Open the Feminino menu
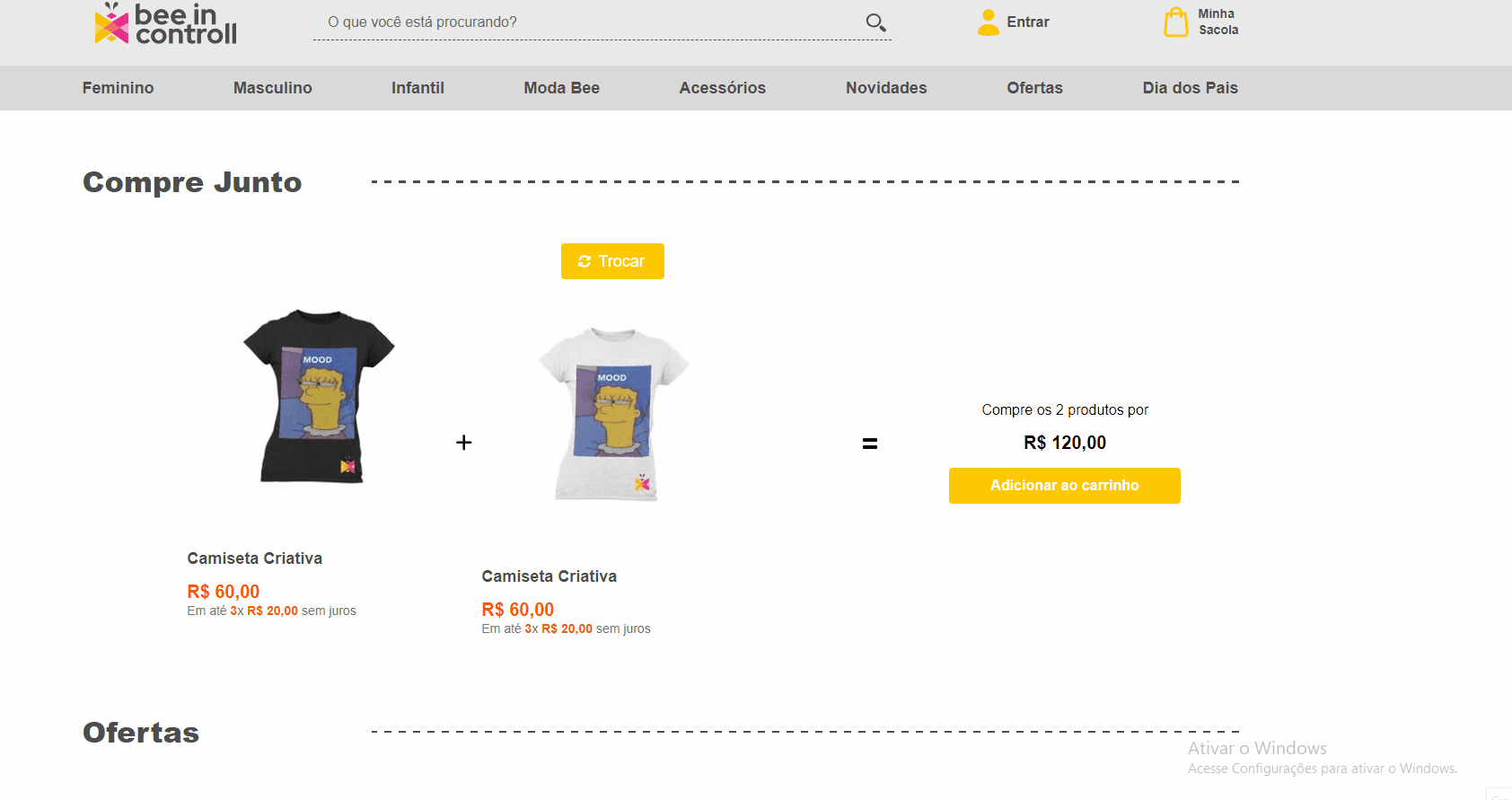 pos(118,88)
